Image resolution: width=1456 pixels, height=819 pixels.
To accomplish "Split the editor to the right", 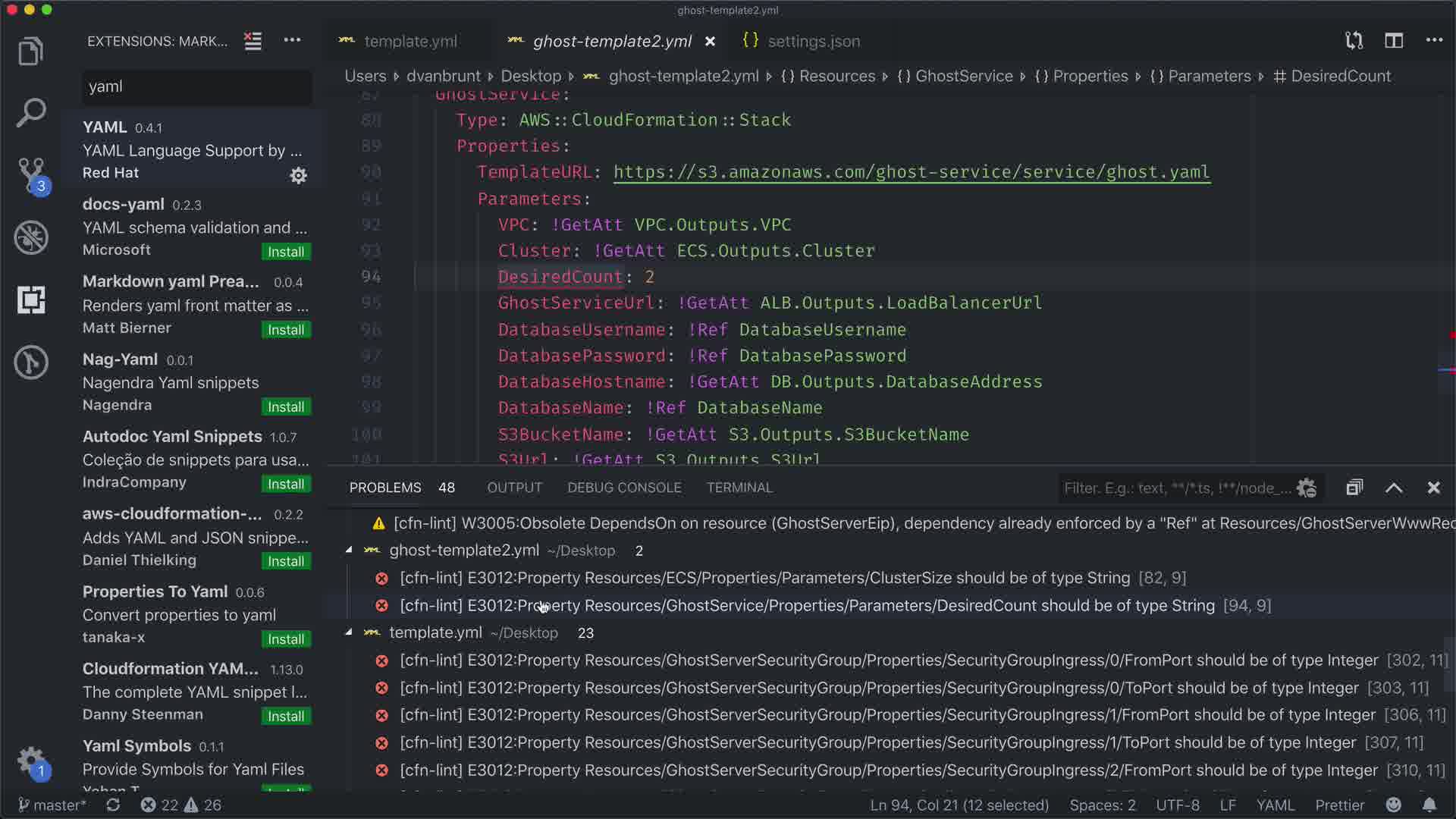I will [1393, 41].
